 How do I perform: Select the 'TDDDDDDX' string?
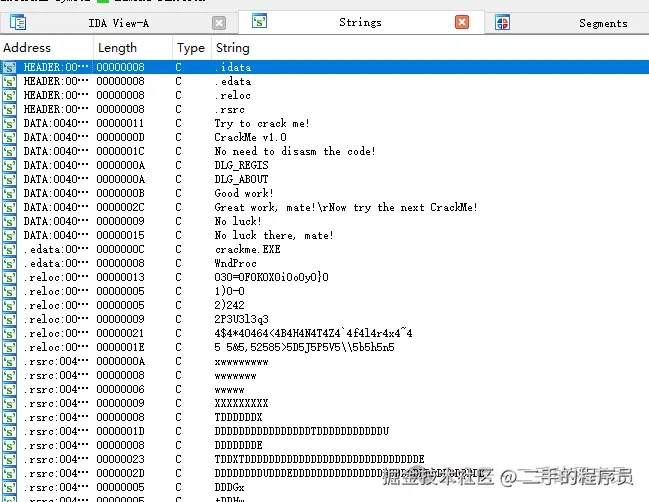[238, 417]
